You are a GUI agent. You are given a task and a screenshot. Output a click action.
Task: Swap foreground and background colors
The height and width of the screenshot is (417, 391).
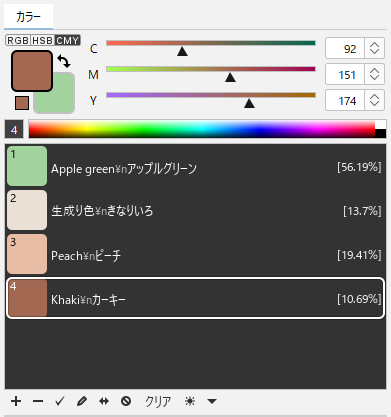(x=64, y=61)
